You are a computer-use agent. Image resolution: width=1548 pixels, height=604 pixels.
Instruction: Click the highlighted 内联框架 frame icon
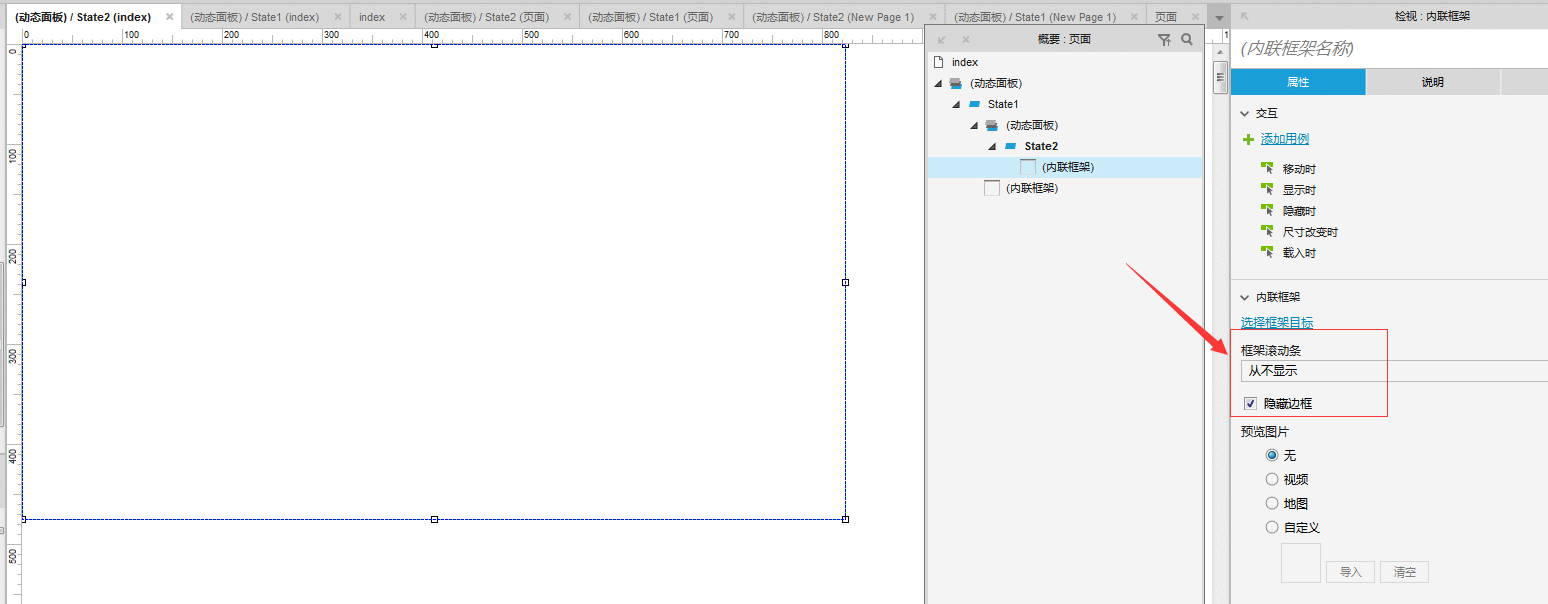click(1028, 167)
